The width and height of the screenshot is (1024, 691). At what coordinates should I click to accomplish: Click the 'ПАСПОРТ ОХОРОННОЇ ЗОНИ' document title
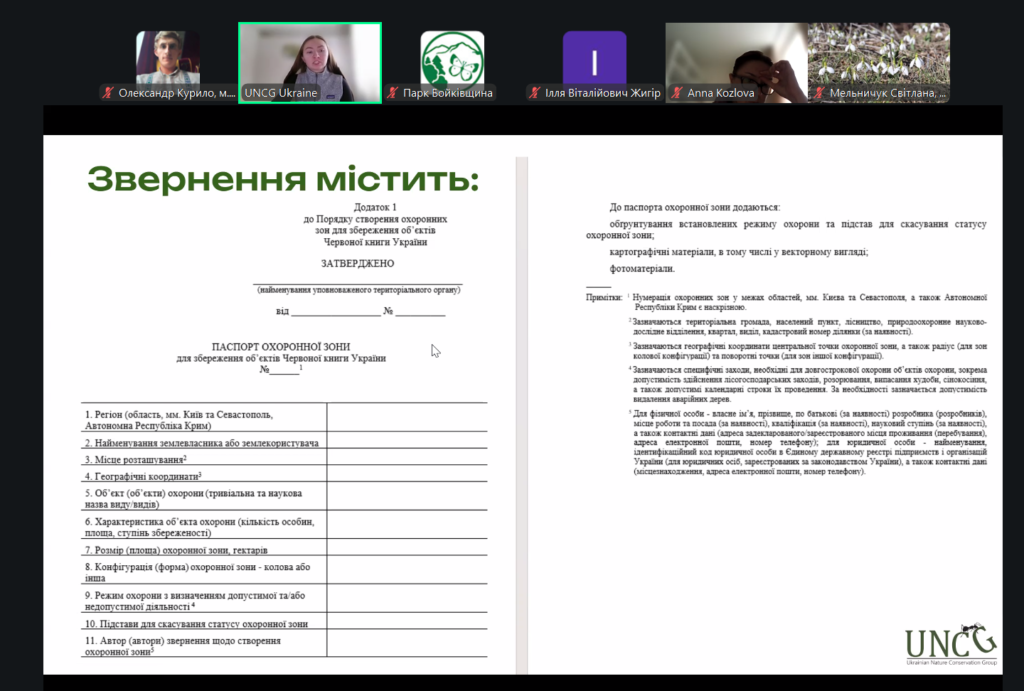tap(280, 346)
